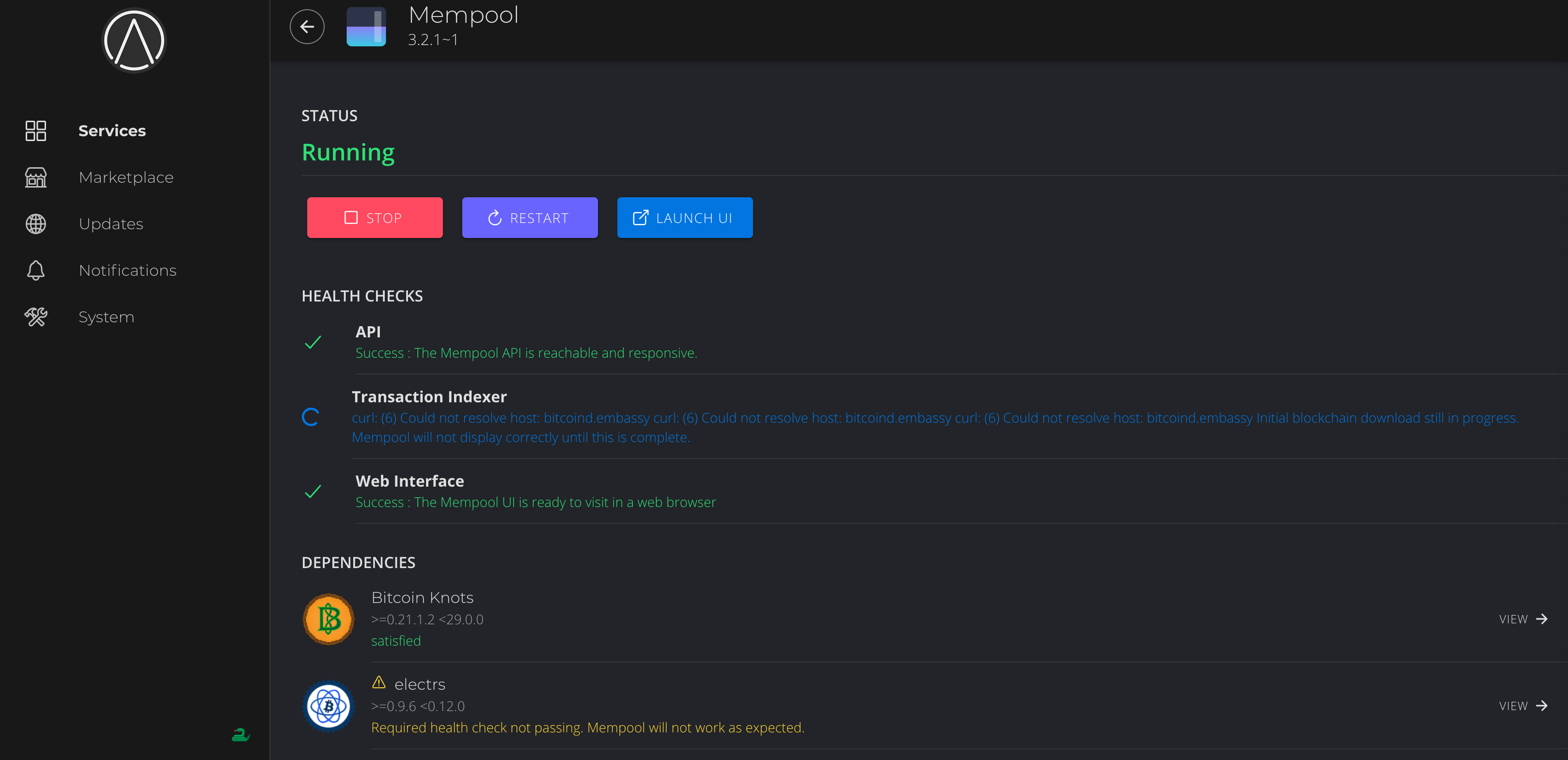The width and height of the screenshot is (1568, 760).
Task: Click the Transaction Indexer loading spinner
Action: 311,417
